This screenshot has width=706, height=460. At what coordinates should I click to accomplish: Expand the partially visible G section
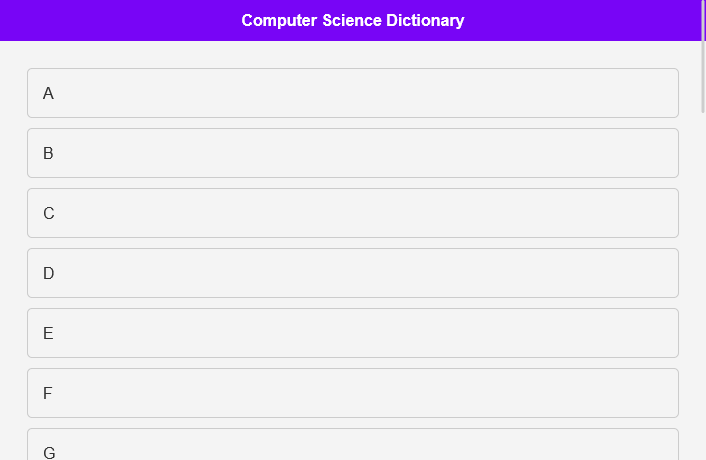pyautogui.click(x=352, y=447)
